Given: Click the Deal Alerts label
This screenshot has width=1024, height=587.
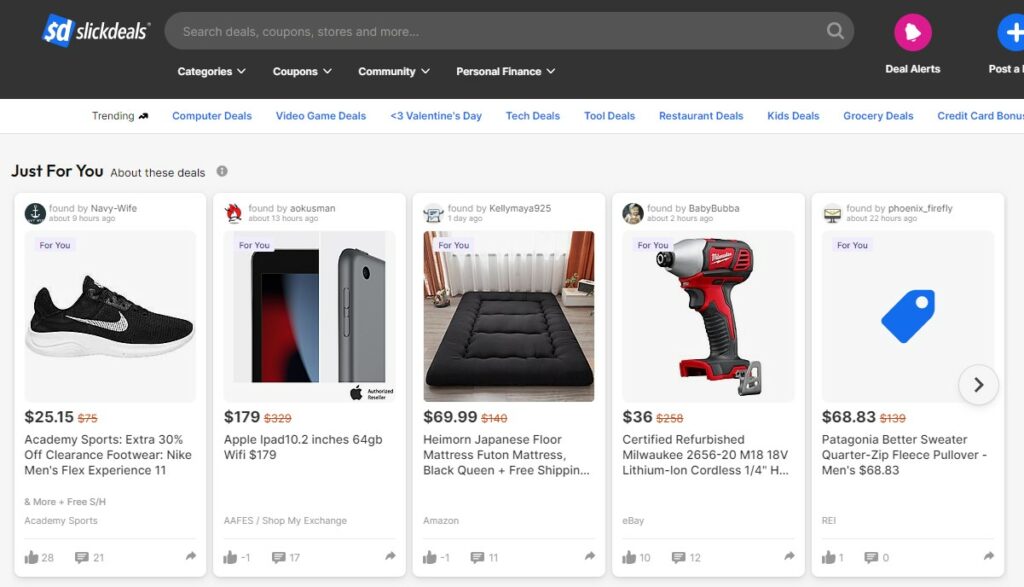Looking at the screenshot, I should [x=912, y=69].
